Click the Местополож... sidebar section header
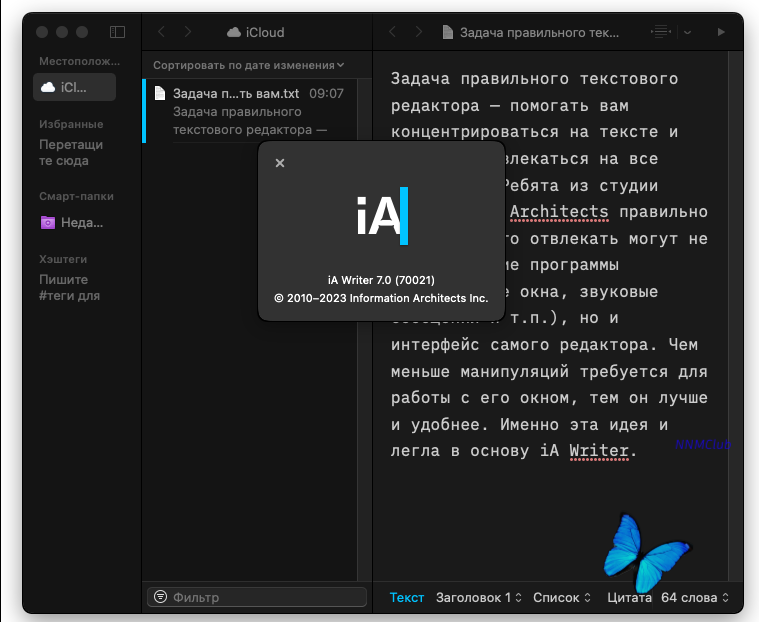The width and height of the screenshot is (759, 622). tap(79, 61)
